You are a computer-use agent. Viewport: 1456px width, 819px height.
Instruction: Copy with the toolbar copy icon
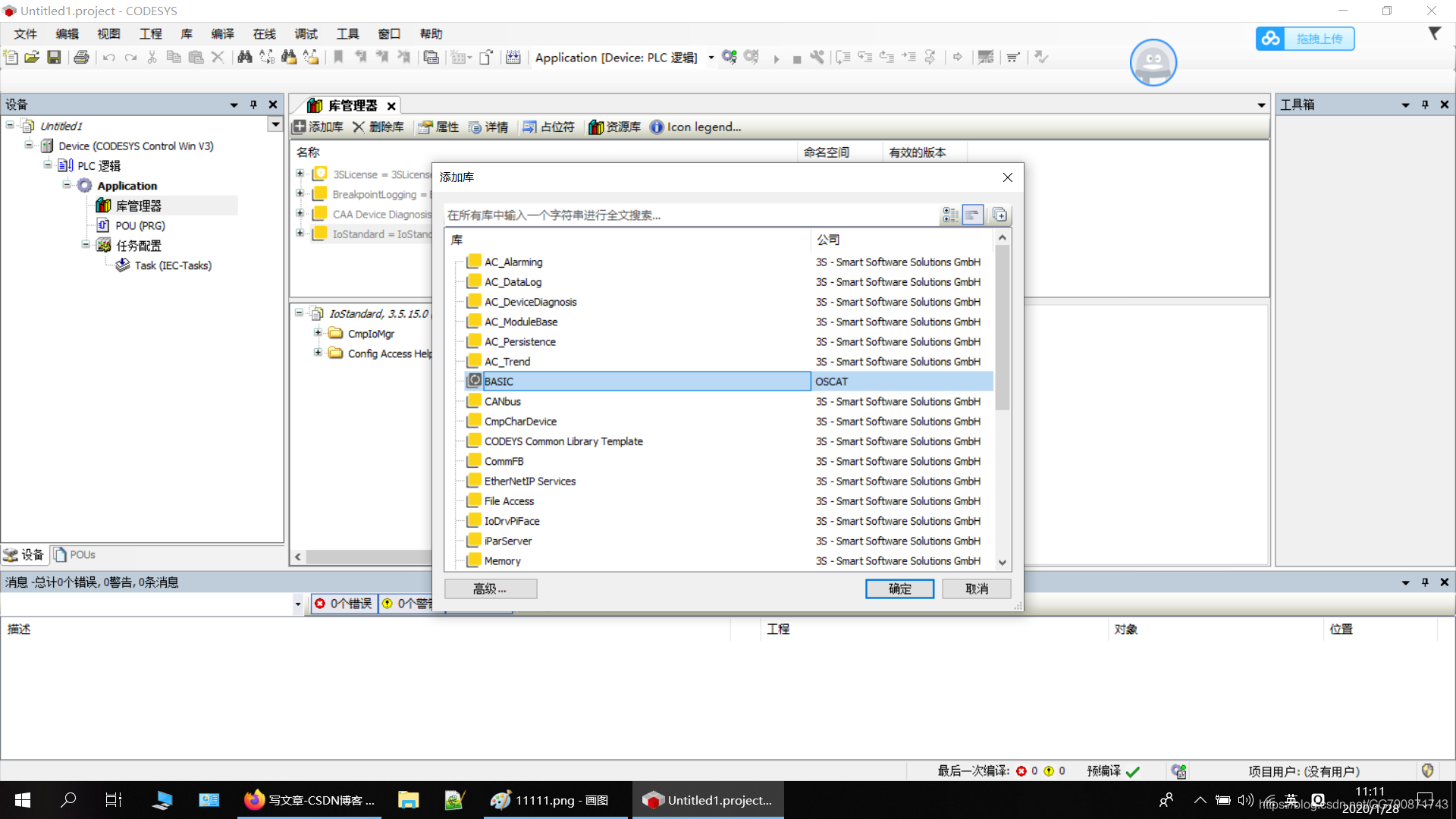[174, 57]
